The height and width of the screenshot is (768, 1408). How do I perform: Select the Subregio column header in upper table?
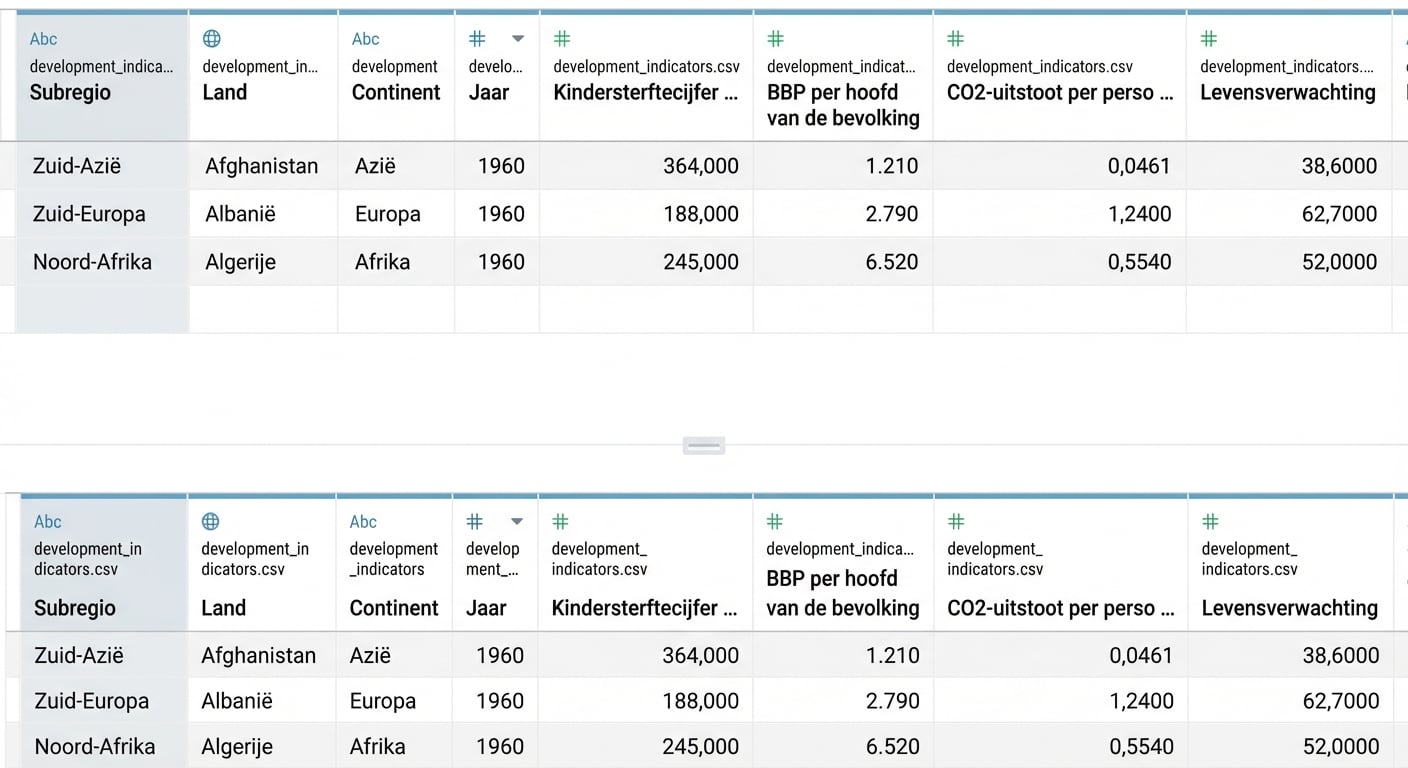pyautogui.click(x=70, y=92)
